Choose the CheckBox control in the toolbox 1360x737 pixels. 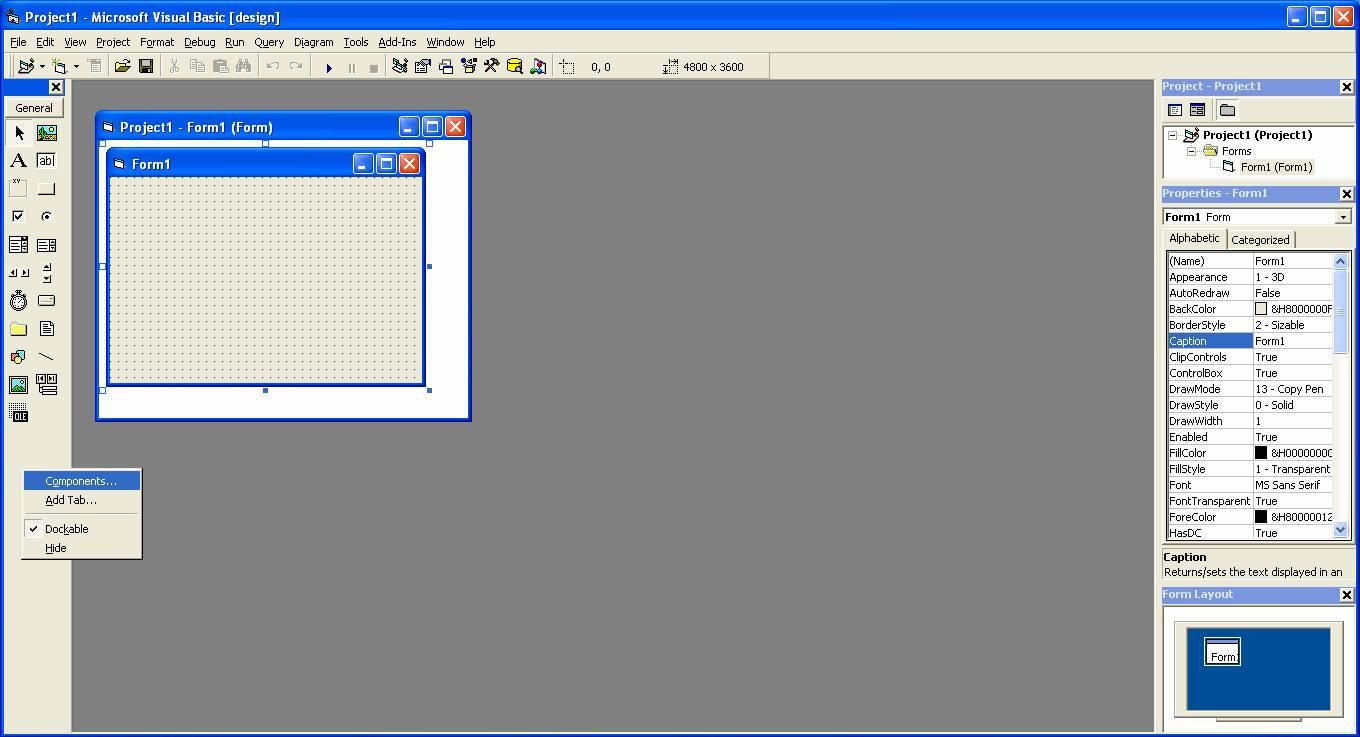(19, 216)
